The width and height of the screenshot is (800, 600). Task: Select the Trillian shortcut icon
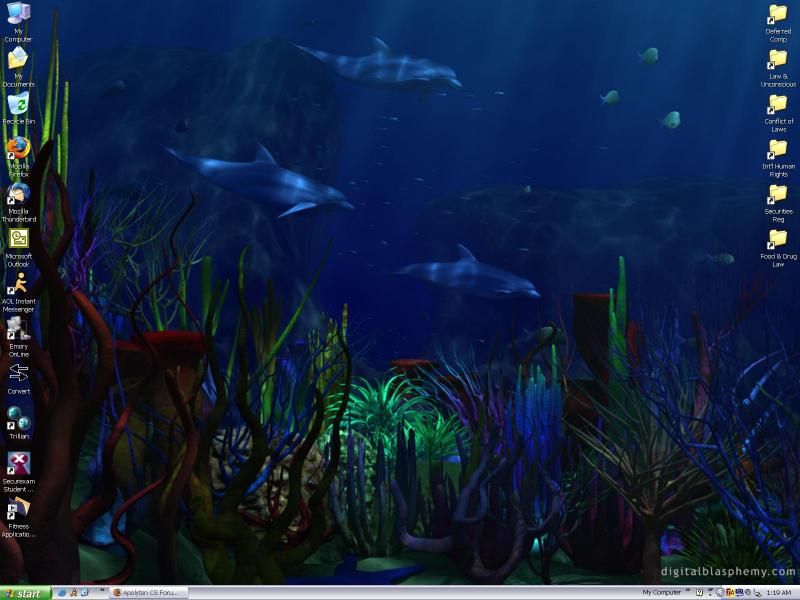(x=18, y=423)
